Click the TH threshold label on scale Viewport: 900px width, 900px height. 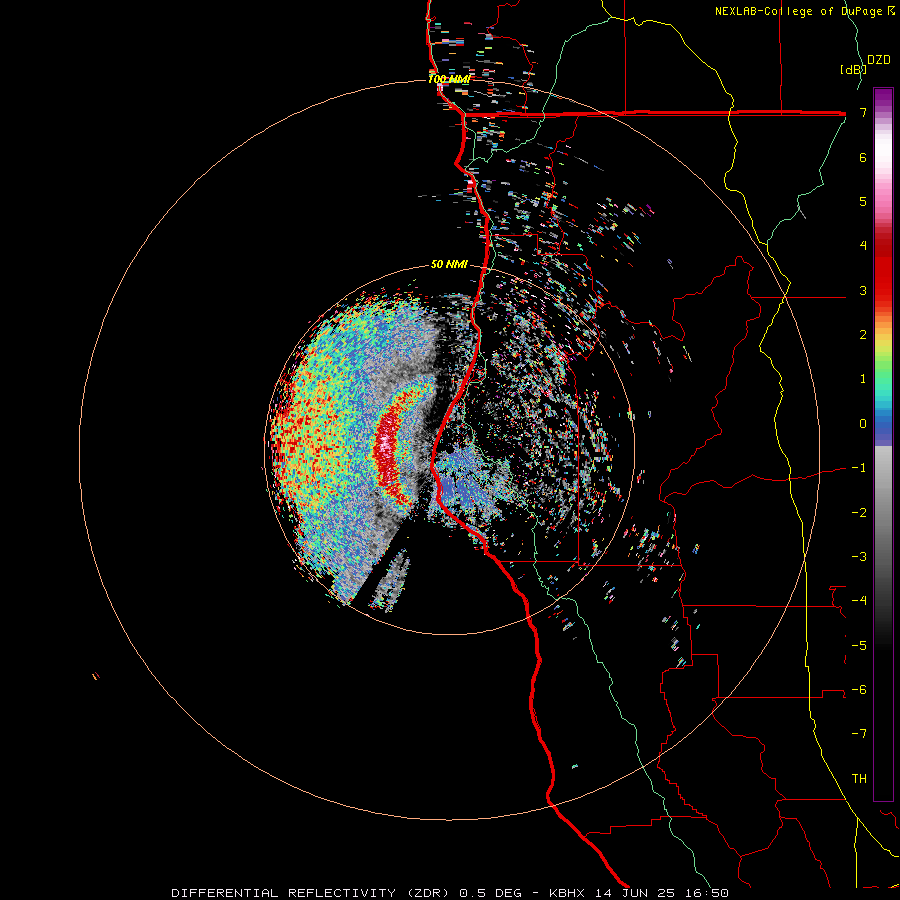[x=859, y=779]
